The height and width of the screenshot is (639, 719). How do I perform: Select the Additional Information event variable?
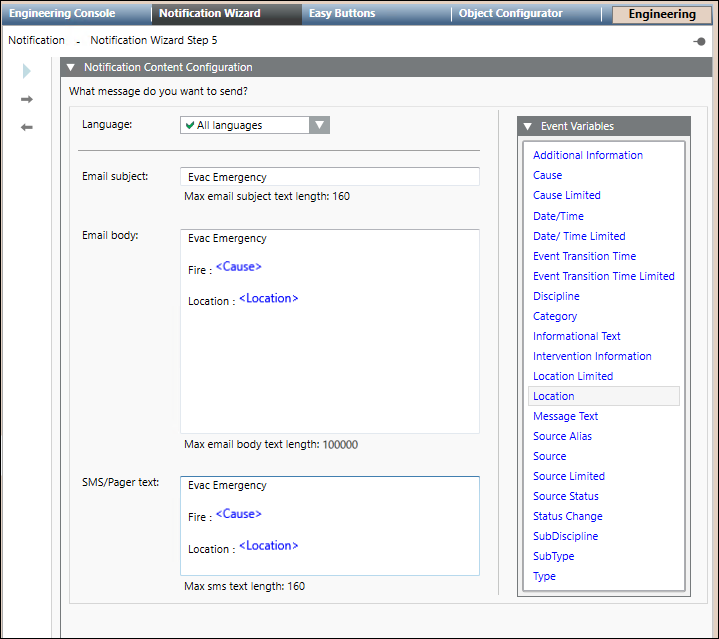(x=587, y=155)
